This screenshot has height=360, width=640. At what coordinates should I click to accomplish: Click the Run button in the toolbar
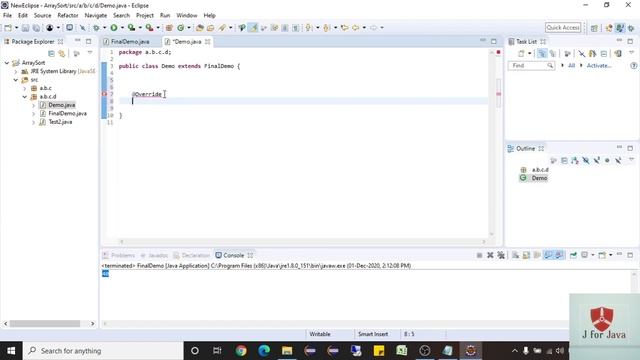pos(114,28)
